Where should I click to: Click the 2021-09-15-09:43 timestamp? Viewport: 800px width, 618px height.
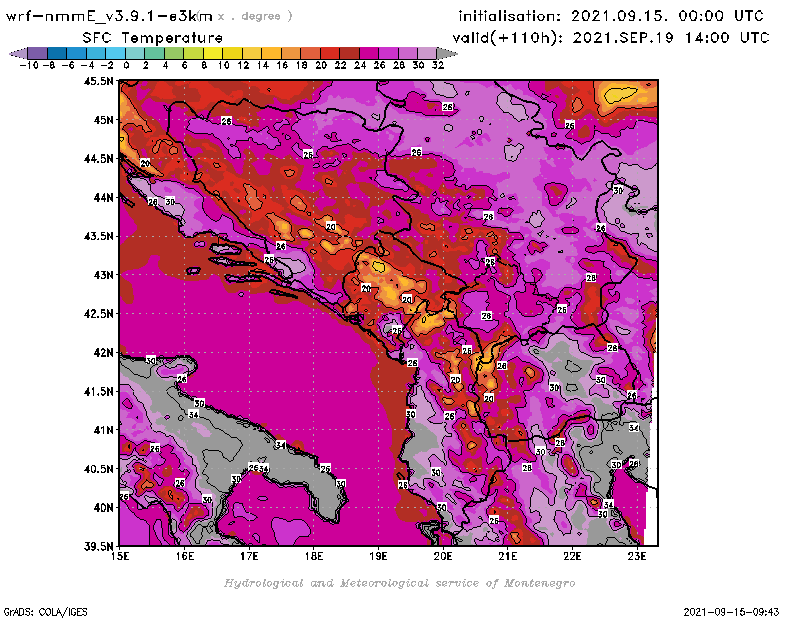738,610
